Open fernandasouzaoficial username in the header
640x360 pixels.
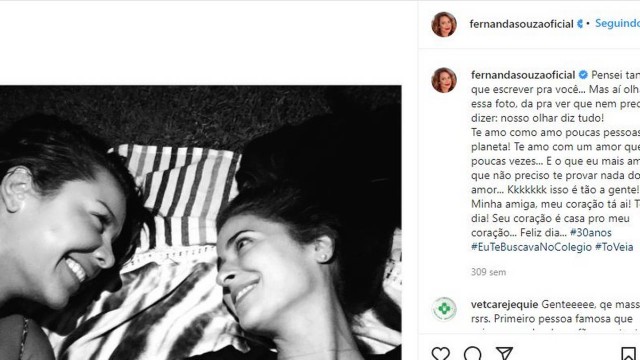pyautogui.click(x=521, y=24)
